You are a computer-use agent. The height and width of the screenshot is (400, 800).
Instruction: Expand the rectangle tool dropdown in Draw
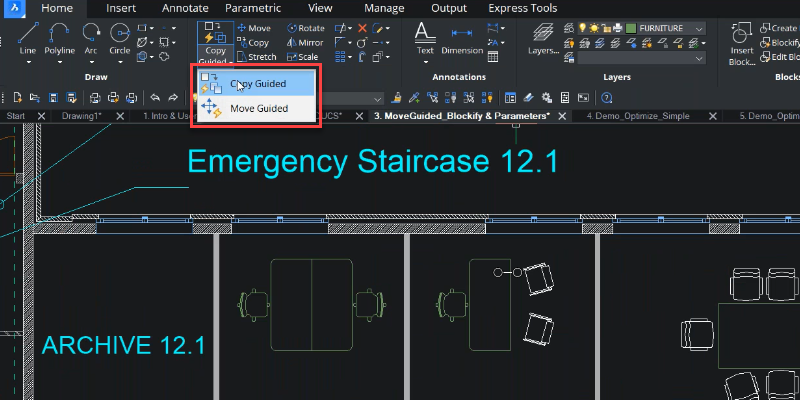pos(152,29)
